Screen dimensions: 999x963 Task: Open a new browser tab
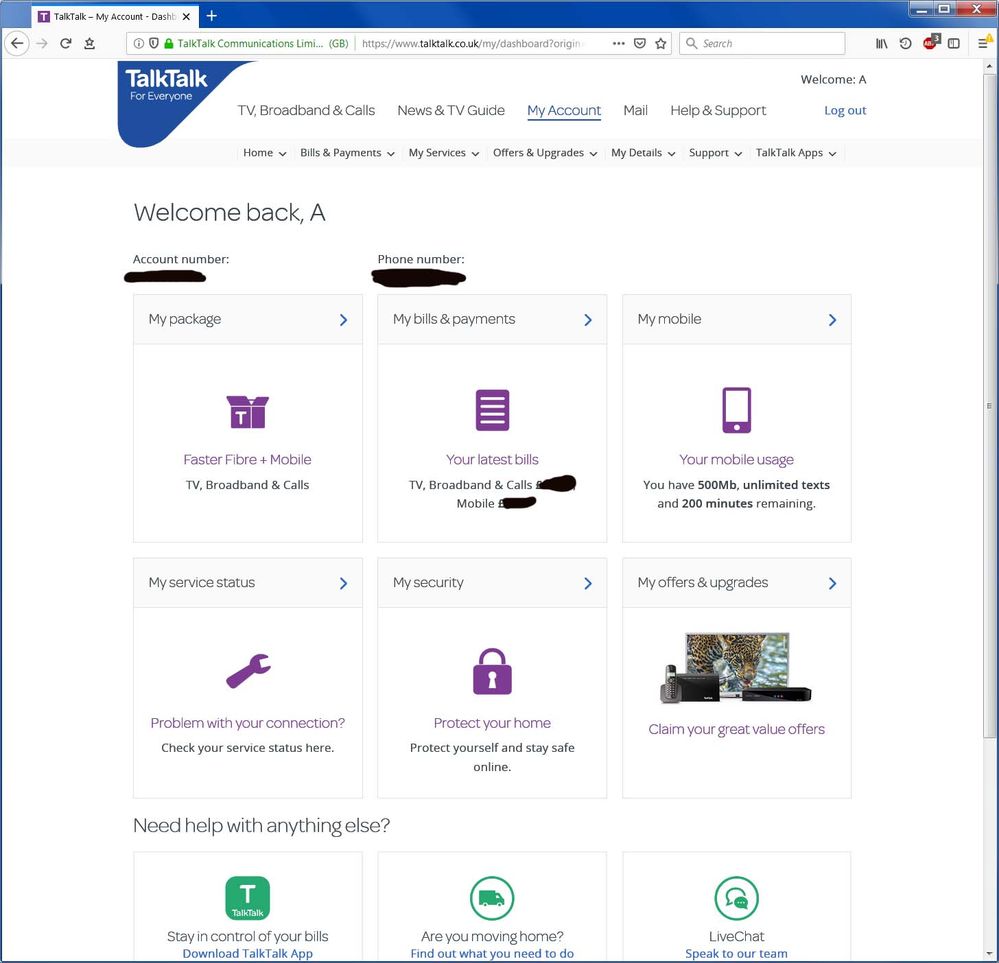tap(211, 16)
